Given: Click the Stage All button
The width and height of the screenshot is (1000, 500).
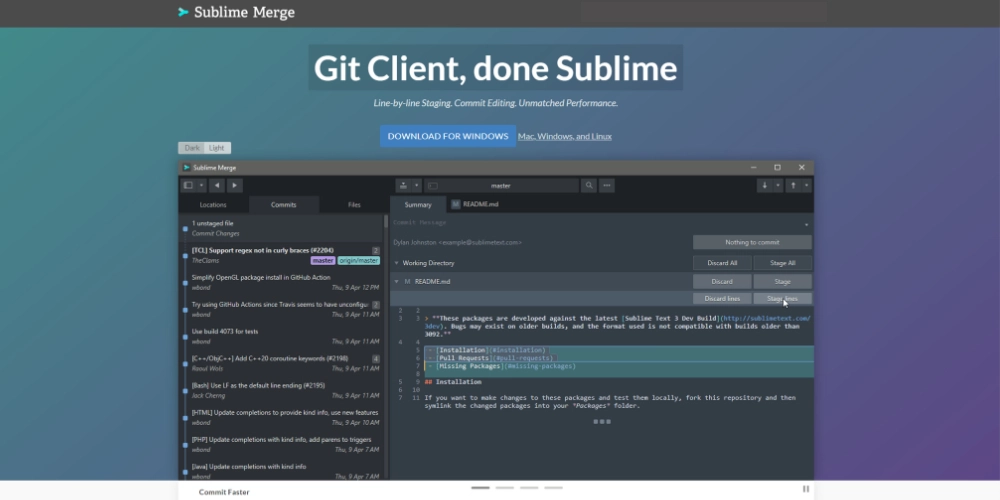Looking at the screenshot, I should point(783,263).
